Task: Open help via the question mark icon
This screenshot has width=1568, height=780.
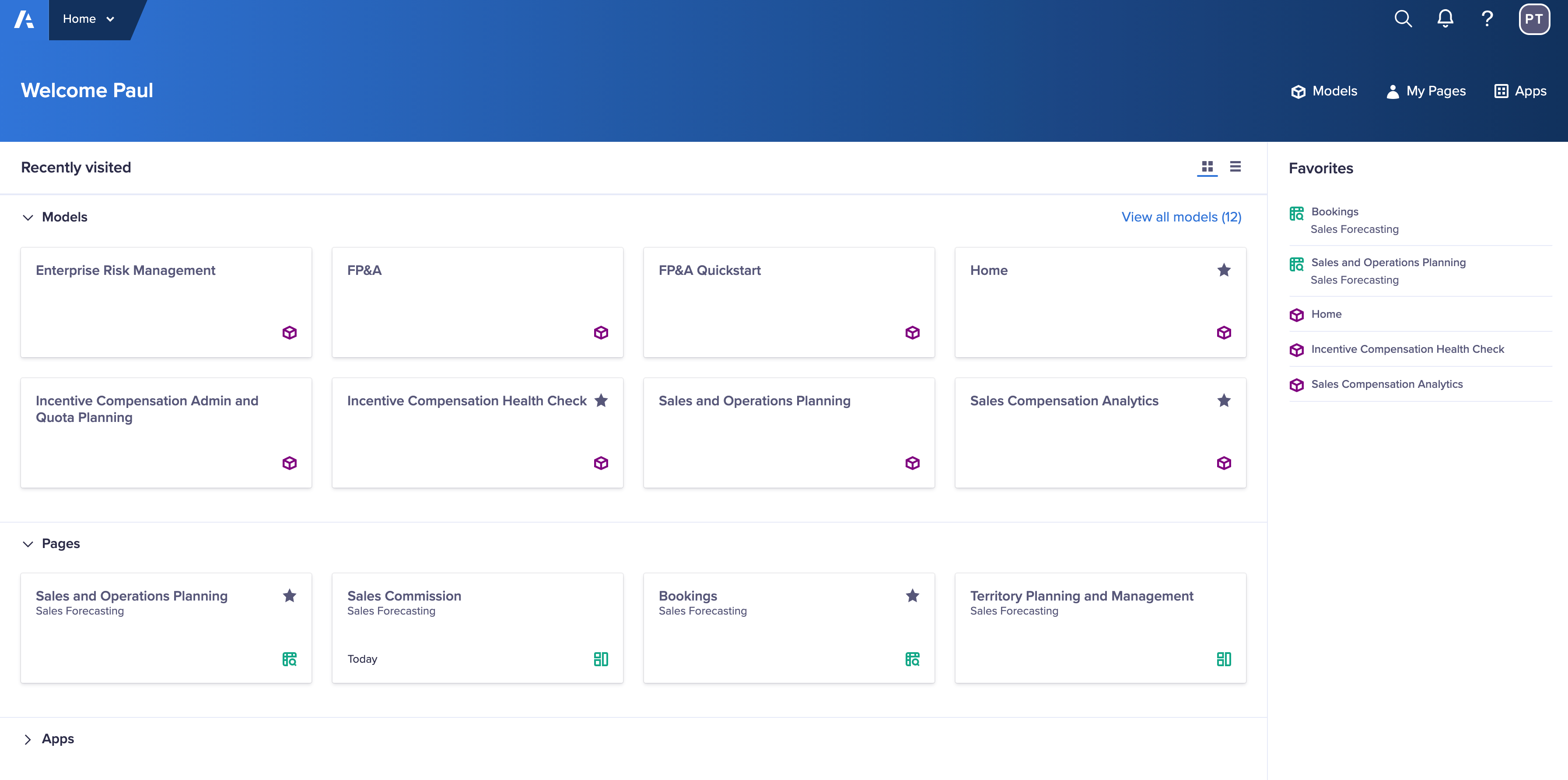Action: (1487, 19)
